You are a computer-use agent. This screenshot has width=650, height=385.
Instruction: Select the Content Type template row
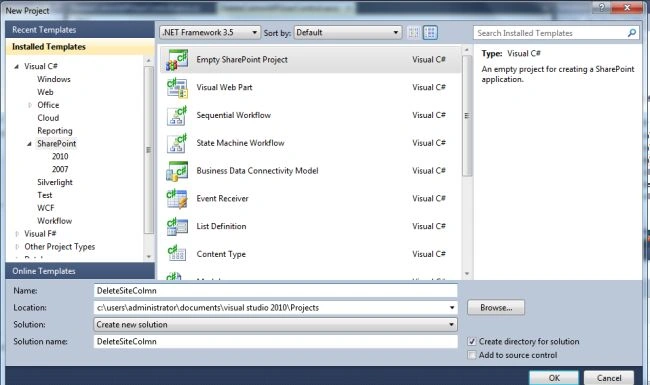(310, 254)
